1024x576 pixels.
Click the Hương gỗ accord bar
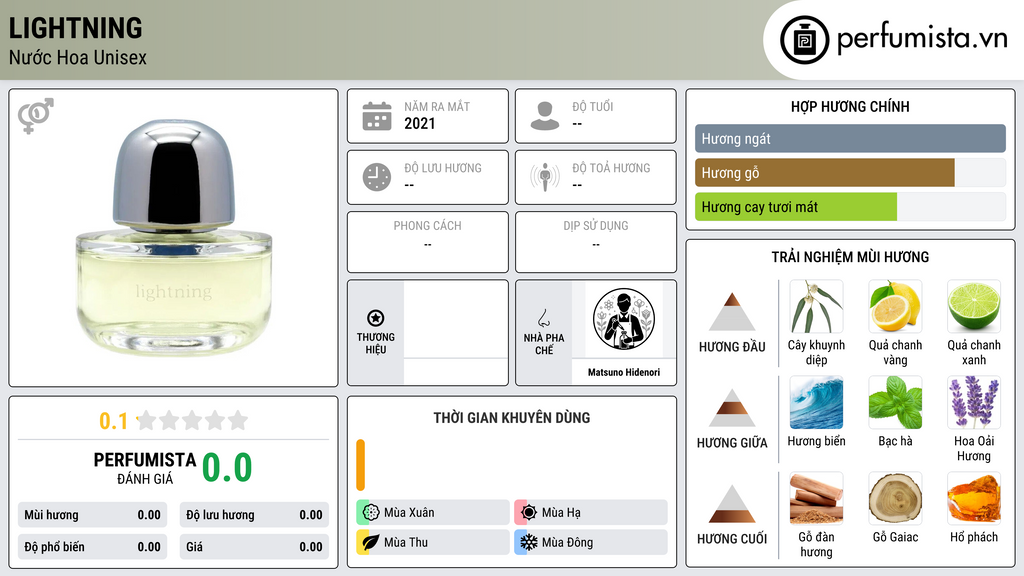pos(825,172)
